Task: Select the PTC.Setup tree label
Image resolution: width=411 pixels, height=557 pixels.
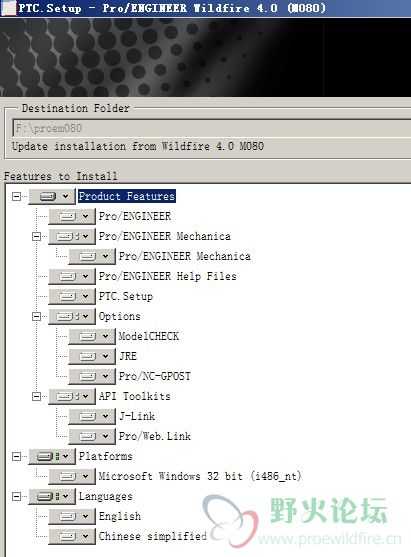Action: 126,296
